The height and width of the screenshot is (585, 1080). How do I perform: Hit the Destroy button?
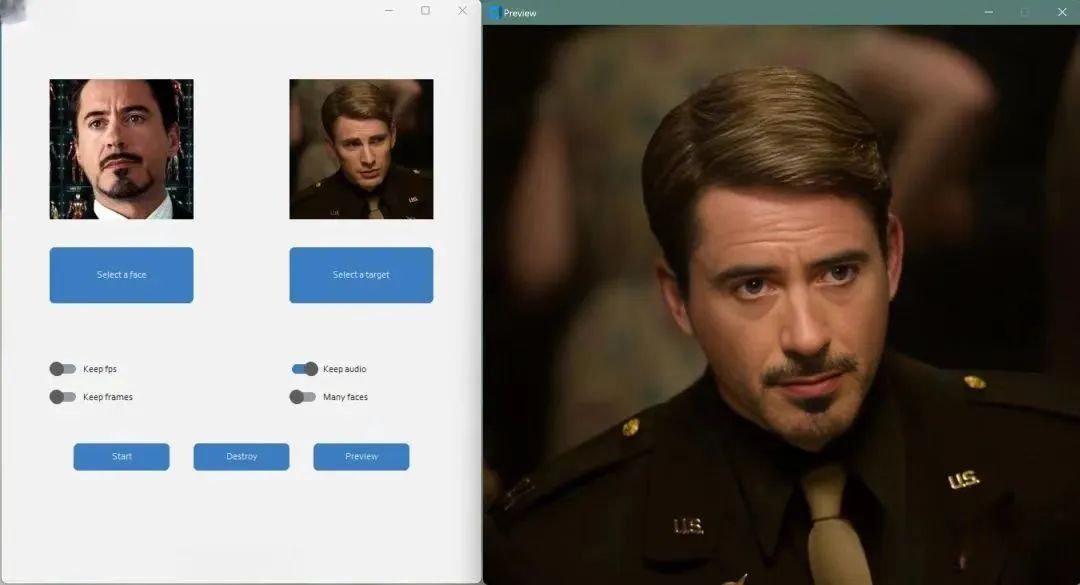pos(241,456)
